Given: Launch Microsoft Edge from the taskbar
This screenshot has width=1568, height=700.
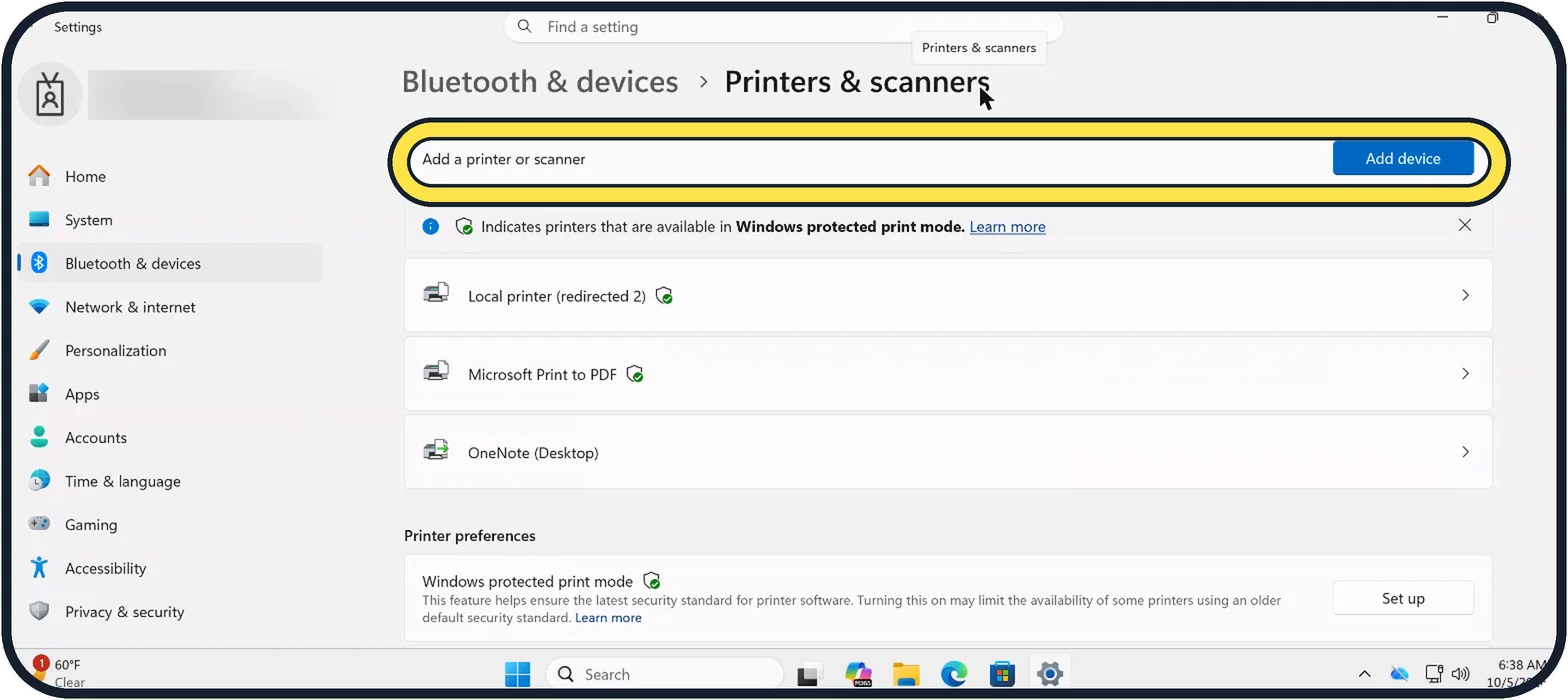Looking at the screenshot, I should click(x=954, y=674).
